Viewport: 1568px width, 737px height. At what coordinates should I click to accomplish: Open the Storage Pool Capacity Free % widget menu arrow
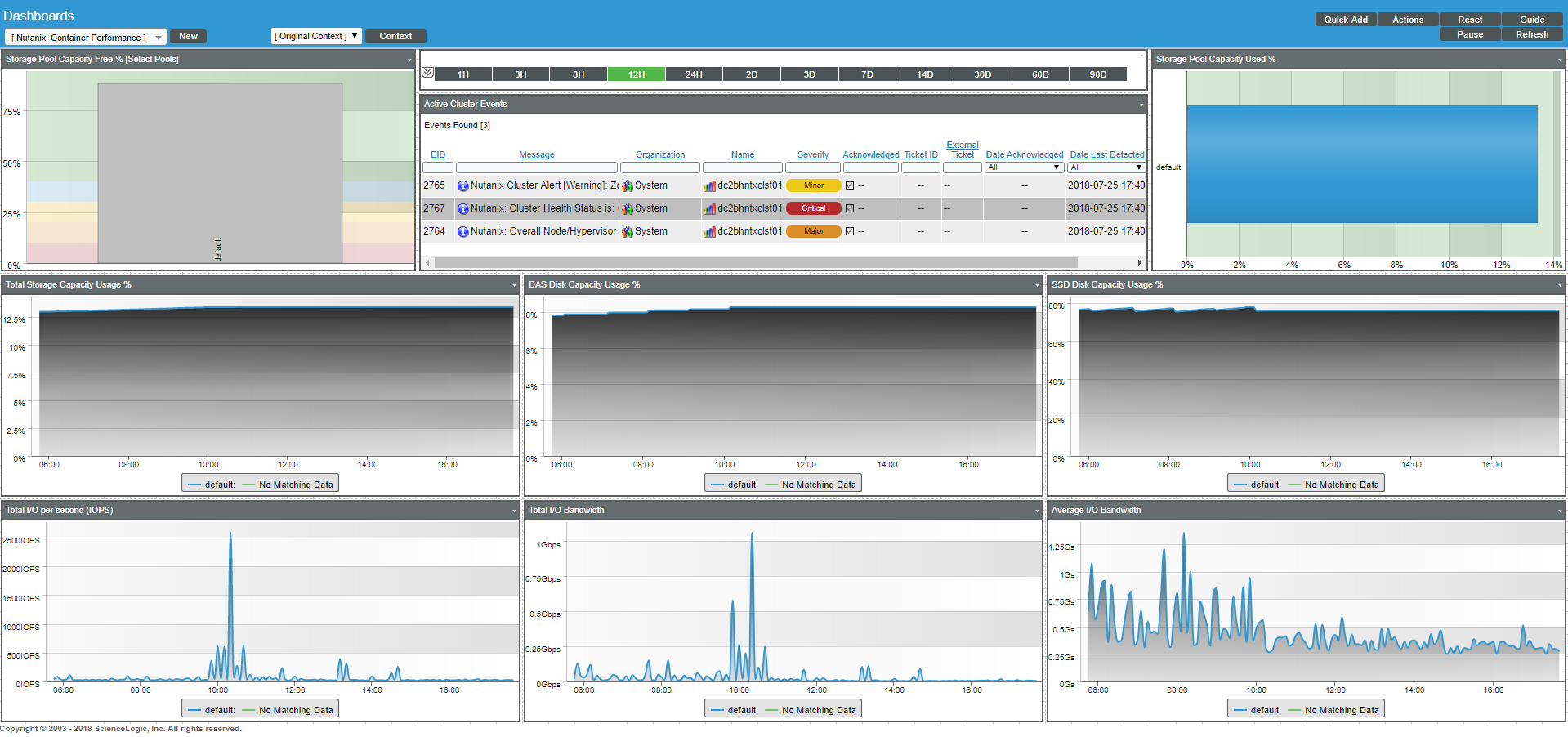pos(409,60)
